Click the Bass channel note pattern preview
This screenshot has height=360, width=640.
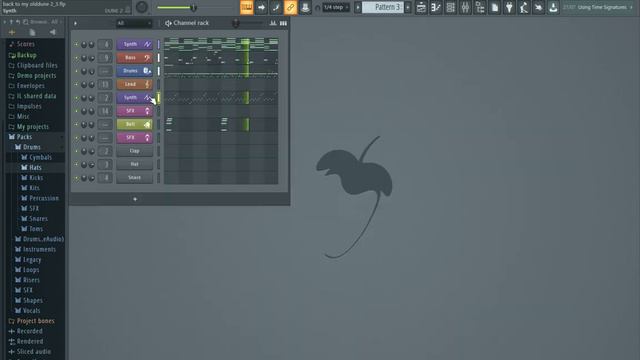pos(221,58)
